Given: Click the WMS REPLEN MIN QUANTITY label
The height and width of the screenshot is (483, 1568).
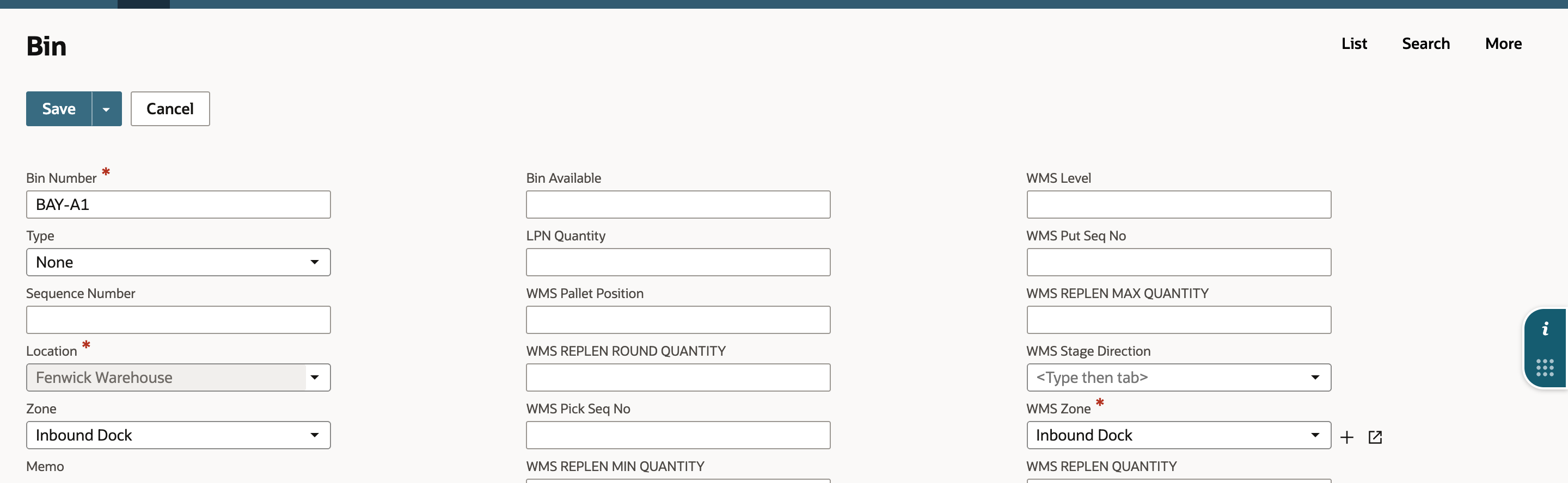Looking at the screenshot, I should (615, 467).
